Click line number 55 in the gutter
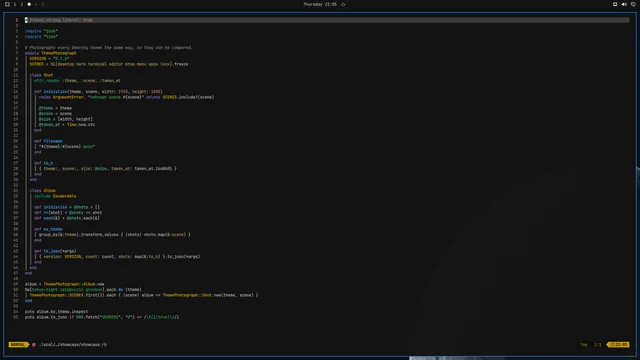 point(16,317)
